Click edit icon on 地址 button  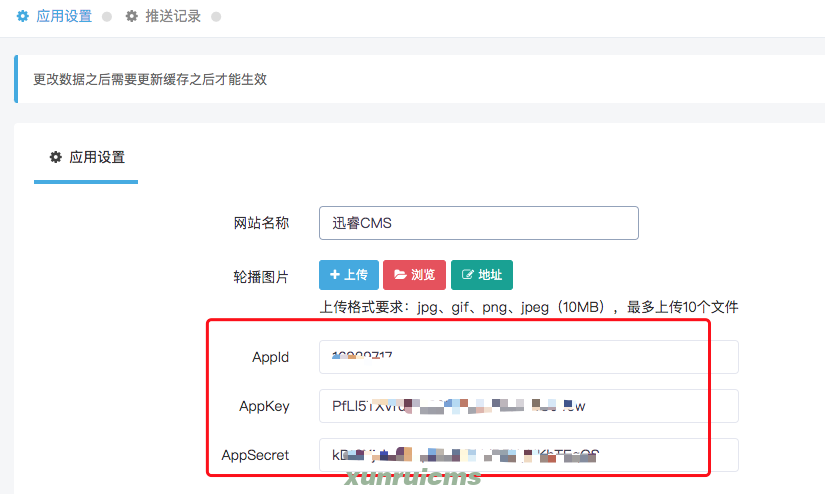467,274
